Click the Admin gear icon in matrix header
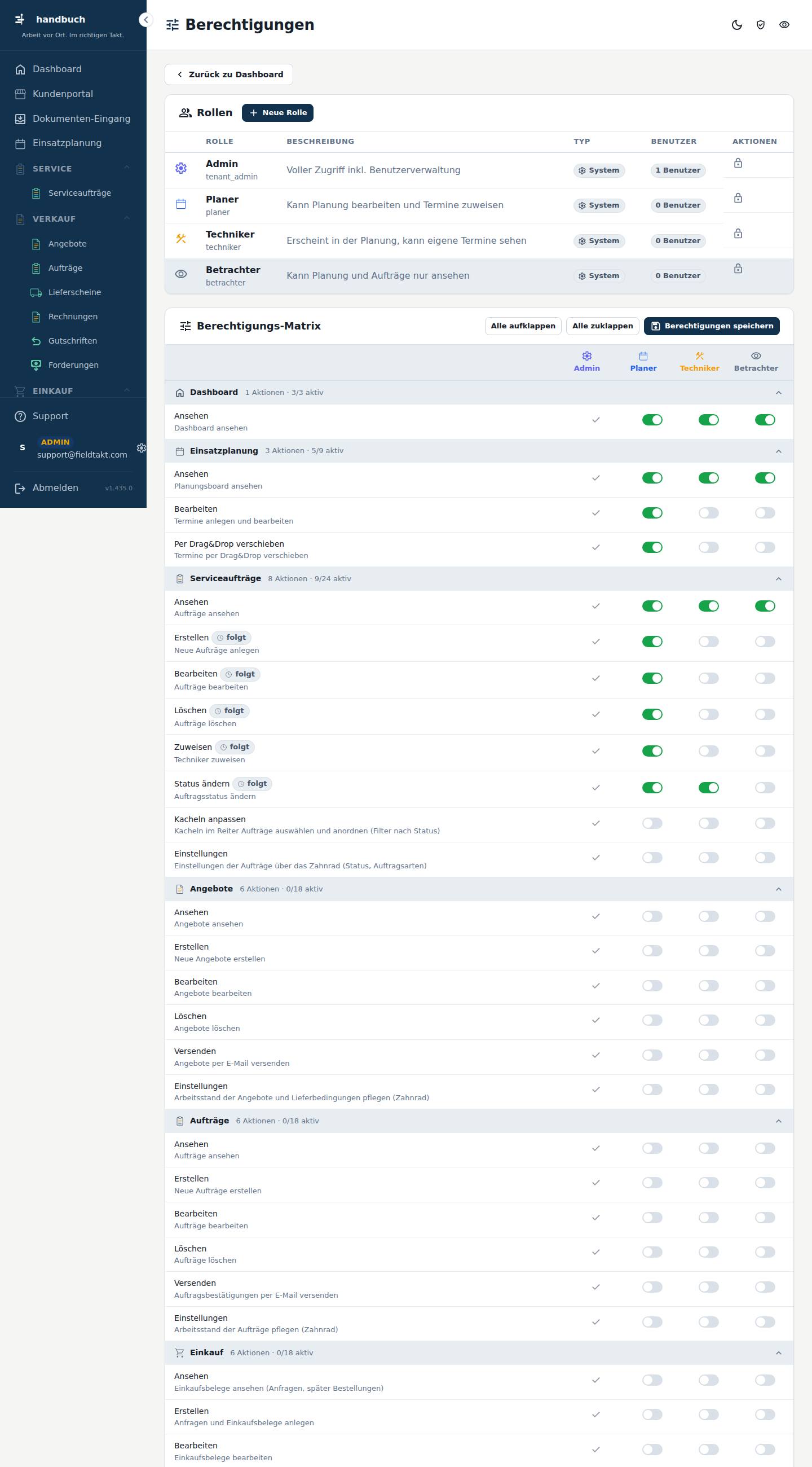This screenshot has height=1467, width=812. [586, 356]
